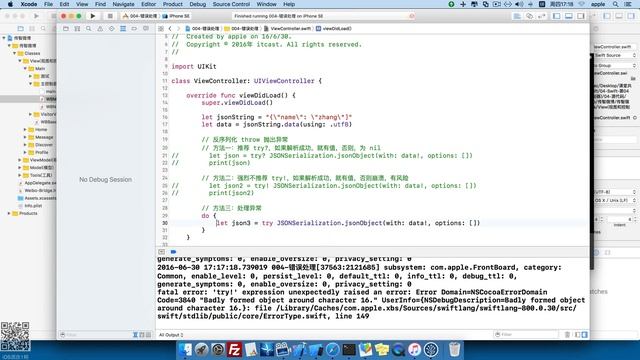640x360 pixels.
Task: Expand the Profile folder in the back navigator
Action: 25,152
